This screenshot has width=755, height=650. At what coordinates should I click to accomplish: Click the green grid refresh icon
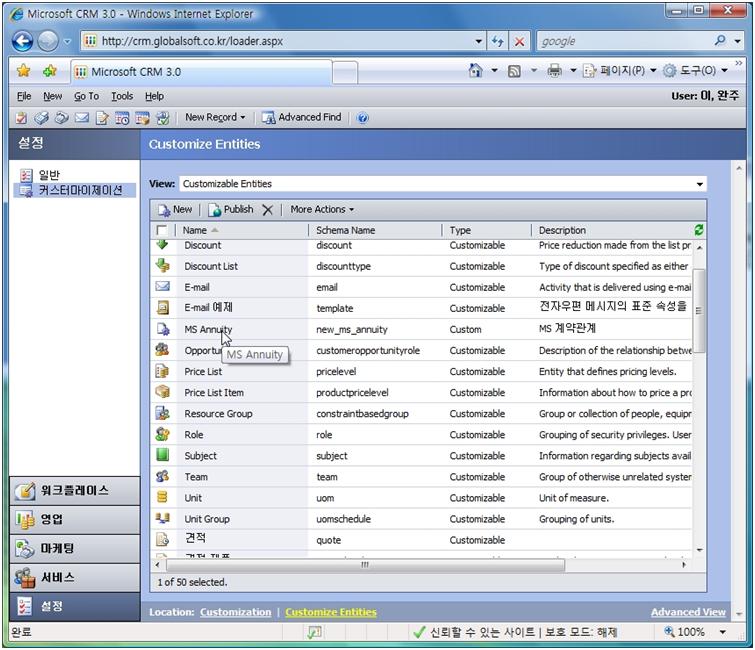pos(699,231)
